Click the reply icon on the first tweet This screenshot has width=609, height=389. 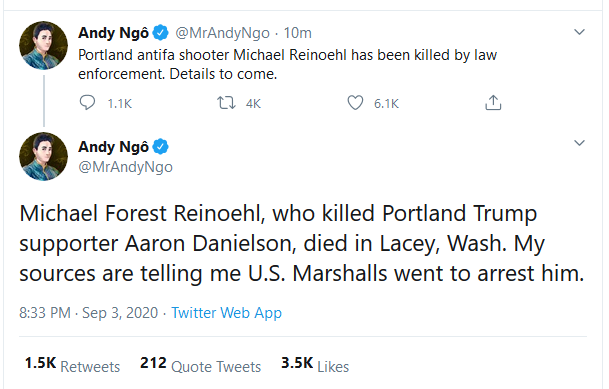pos(87,103)
